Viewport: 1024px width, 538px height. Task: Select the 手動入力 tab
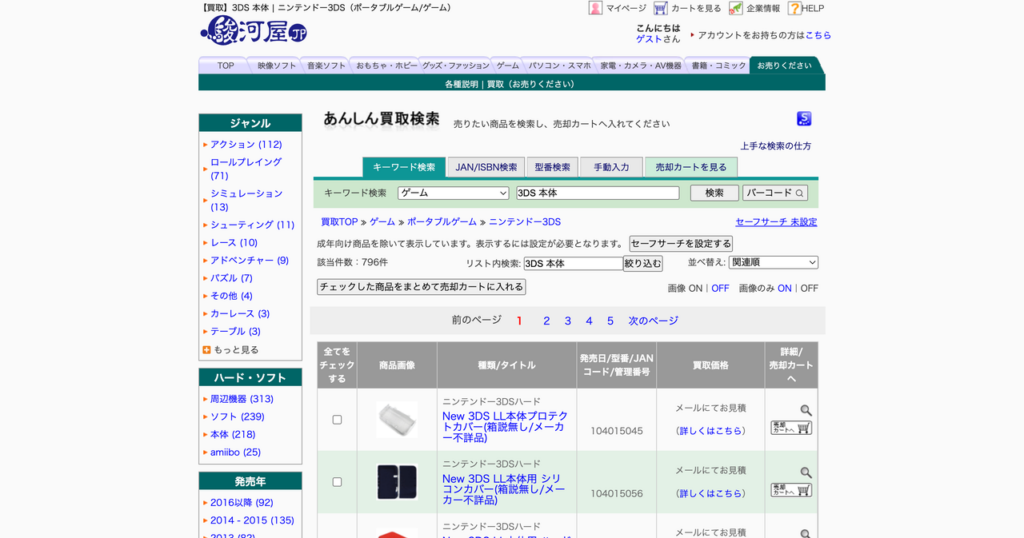(x=611, y=167)
